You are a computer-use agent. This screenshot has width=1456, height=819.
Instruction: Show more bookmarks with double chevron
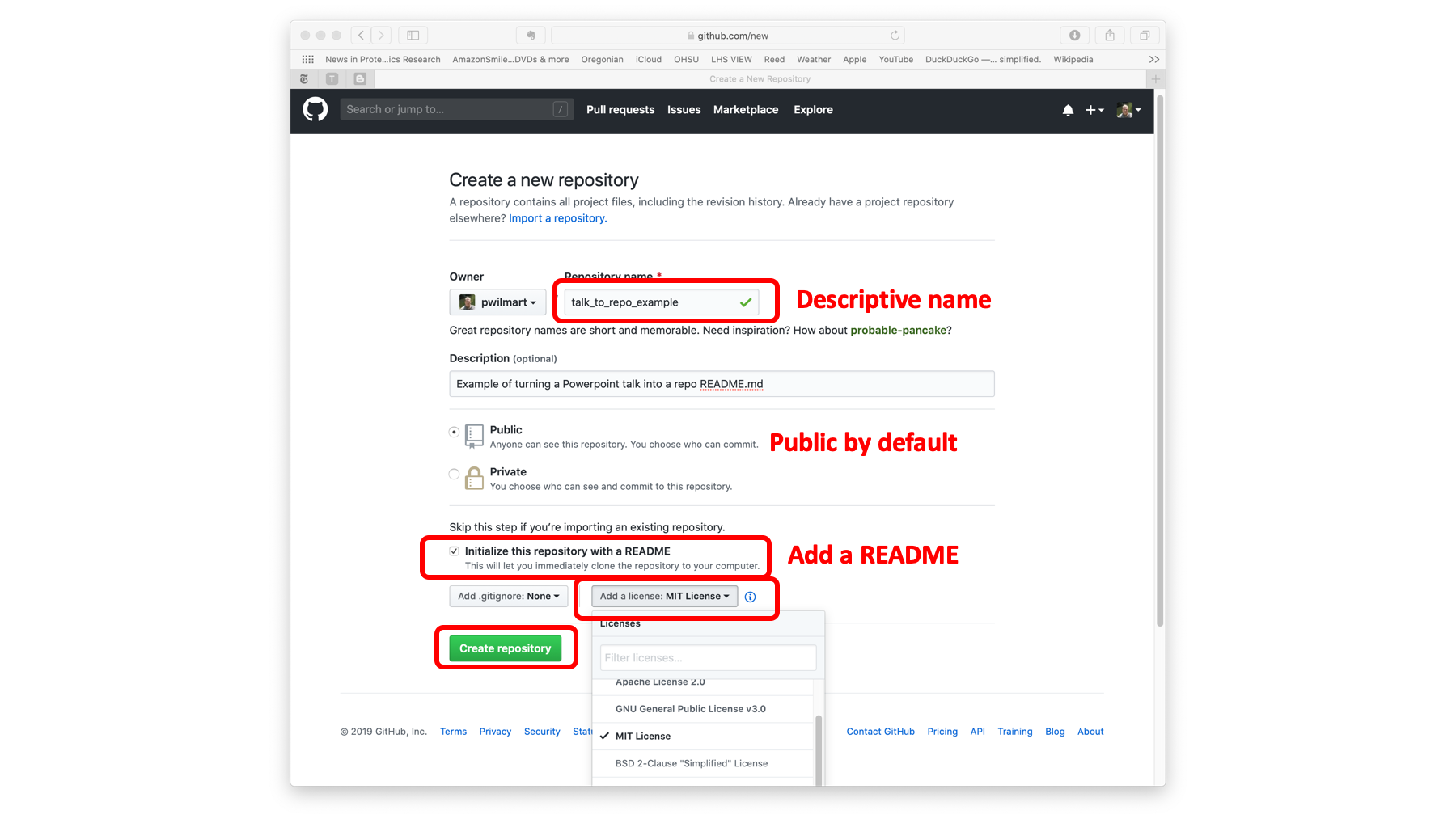[x=1154, y=59]
